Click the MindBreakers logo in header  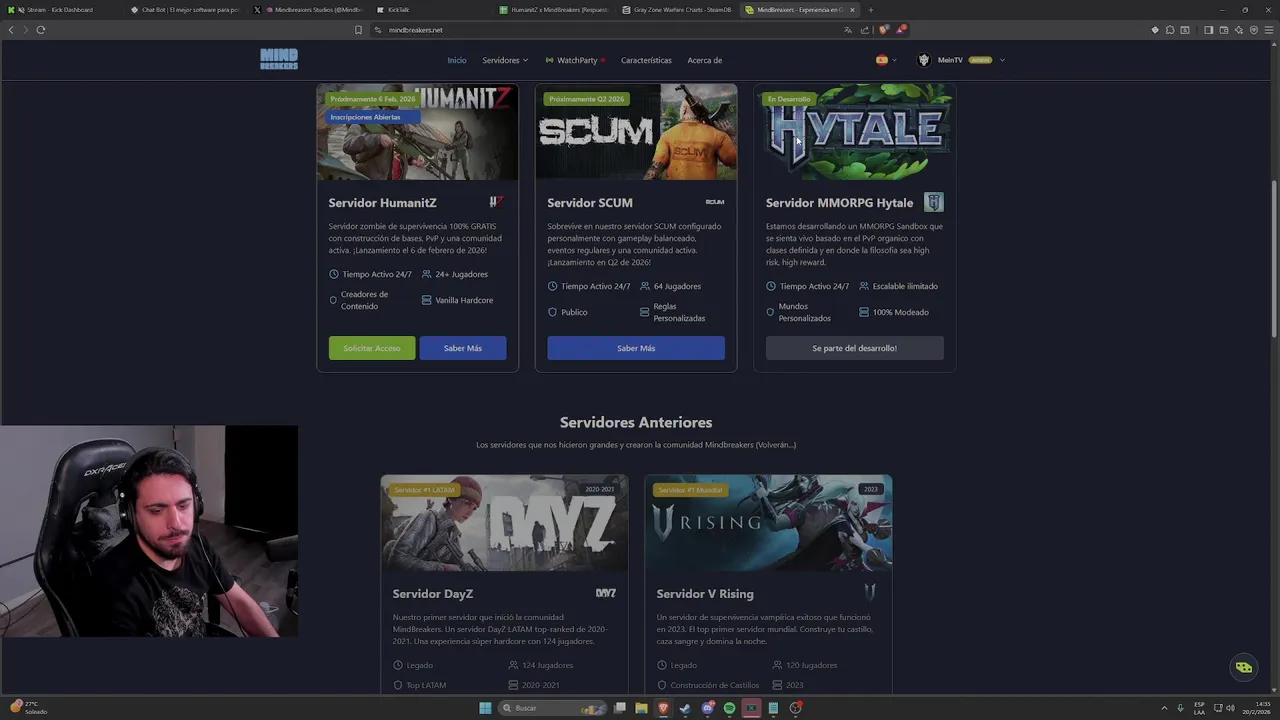pos(279,59)
